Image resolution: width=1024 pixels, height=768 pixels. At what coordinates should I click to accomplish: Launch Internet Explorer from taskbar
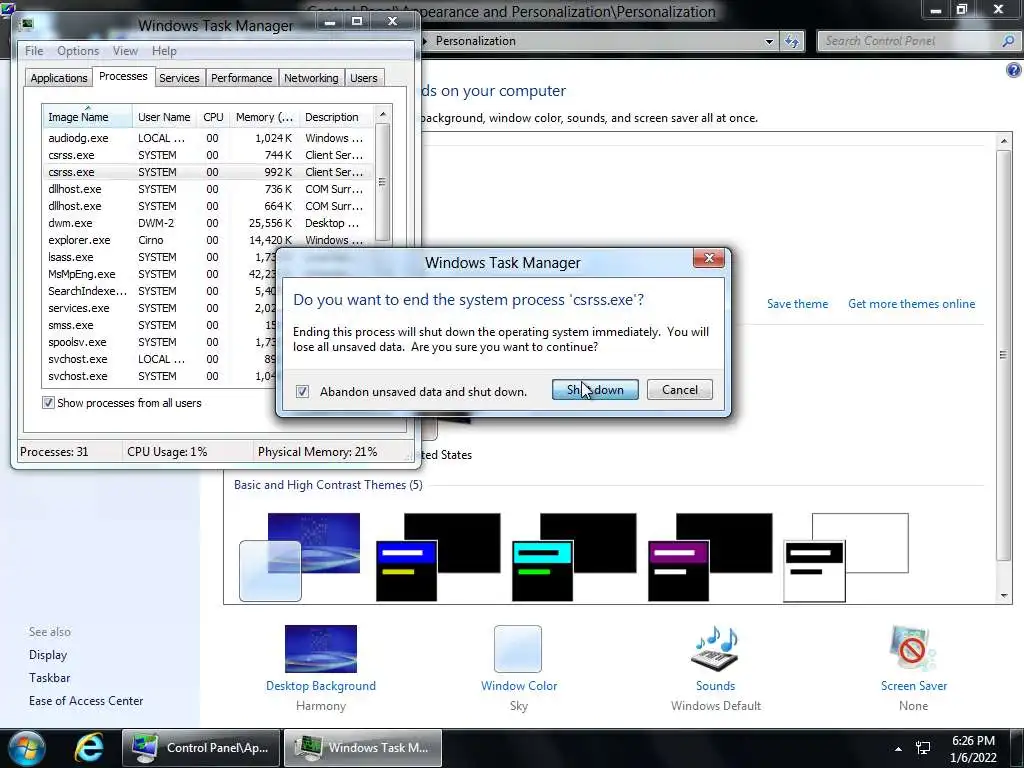(89, 748)
